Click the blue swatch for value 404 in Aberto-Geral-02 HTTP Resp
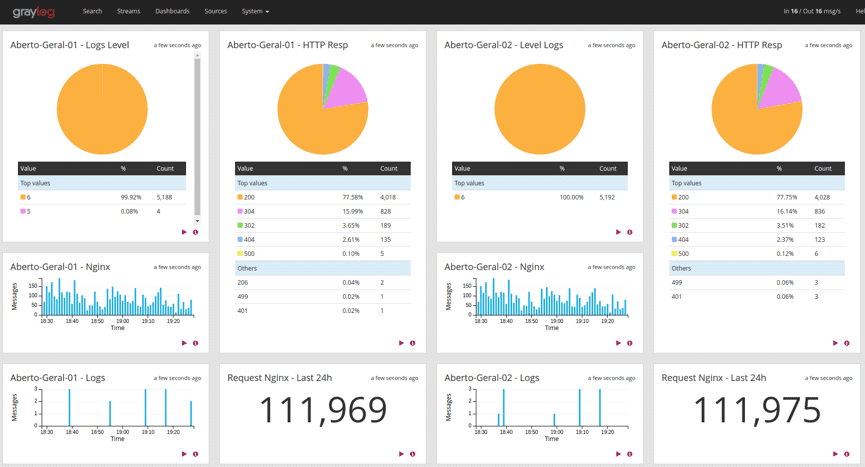This screenshot has width=865, height=467. pyautogui.click(x=674, y=239)
